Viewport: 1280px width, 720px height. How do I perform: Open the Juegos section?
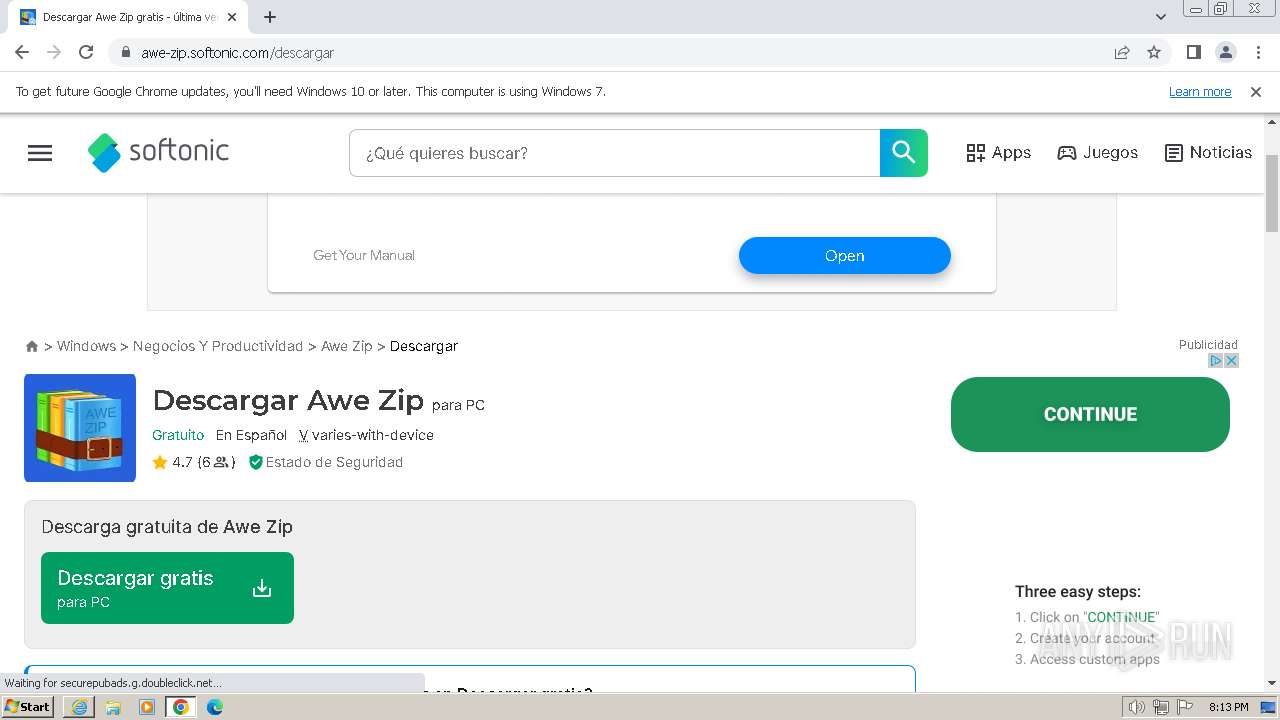(1097, 153)
